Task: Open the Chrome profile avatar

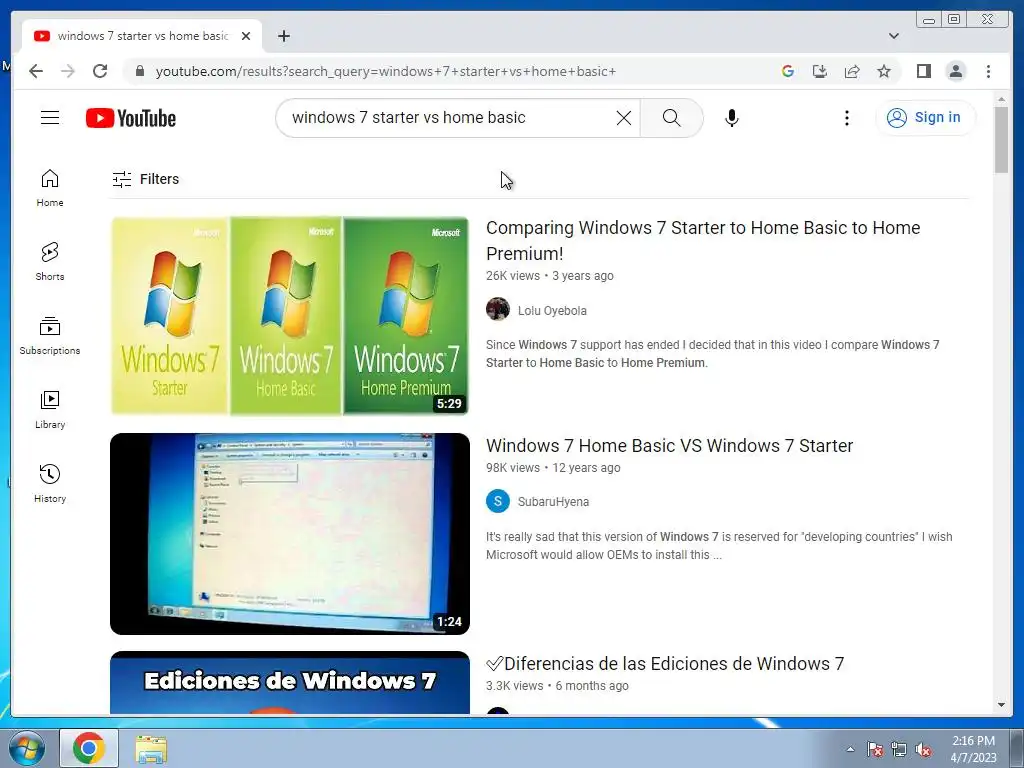Action: 955,71
